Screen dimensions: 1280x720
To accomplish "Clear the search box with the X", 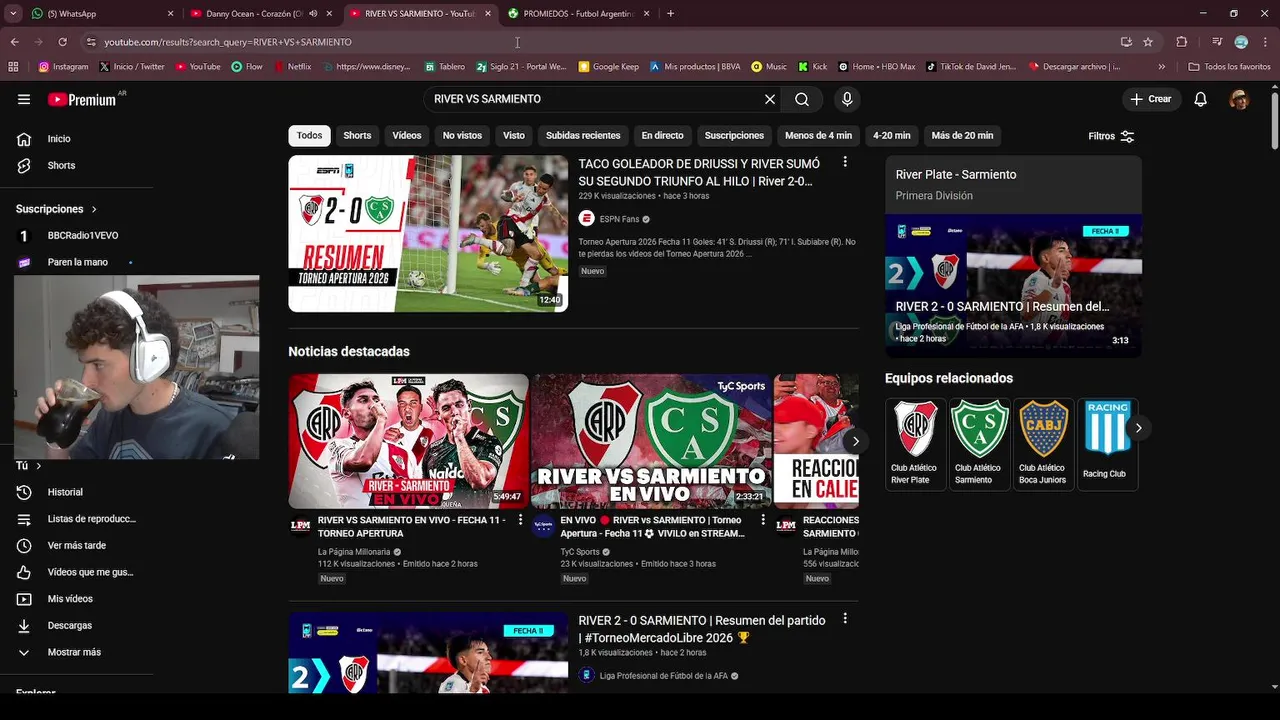I will point(770,99).
